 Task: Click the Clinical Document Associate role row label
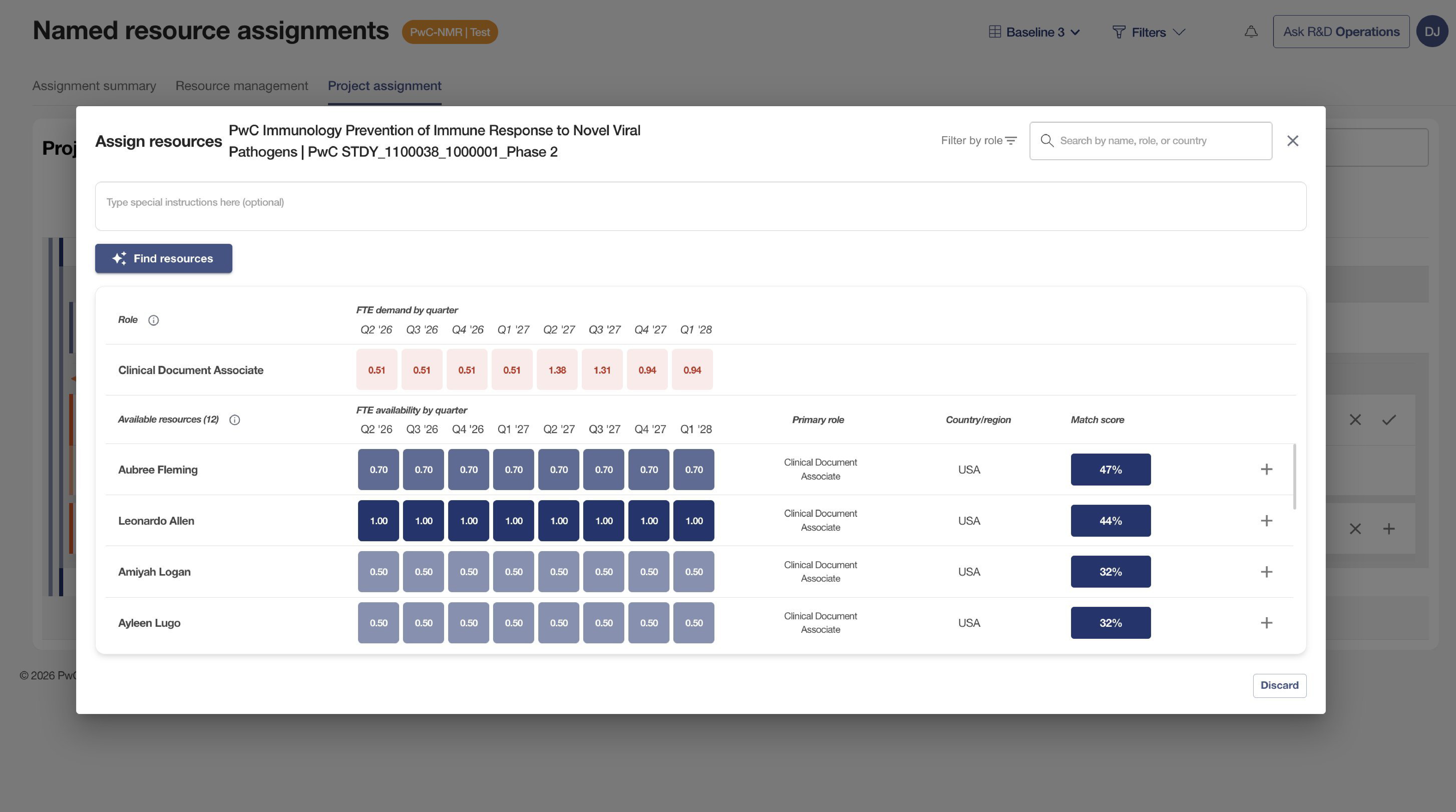pos(191,370)
